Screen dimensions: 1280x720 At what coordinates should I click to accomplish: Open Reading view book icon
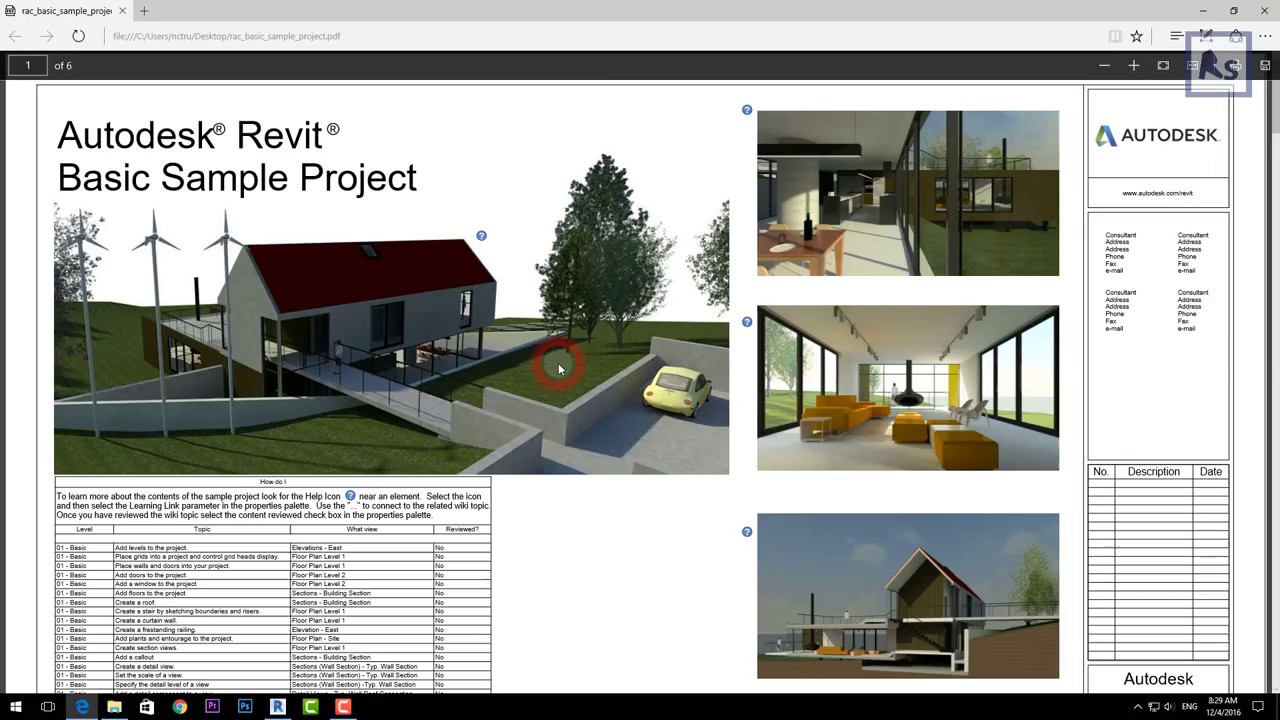(x=1114, y=36)
